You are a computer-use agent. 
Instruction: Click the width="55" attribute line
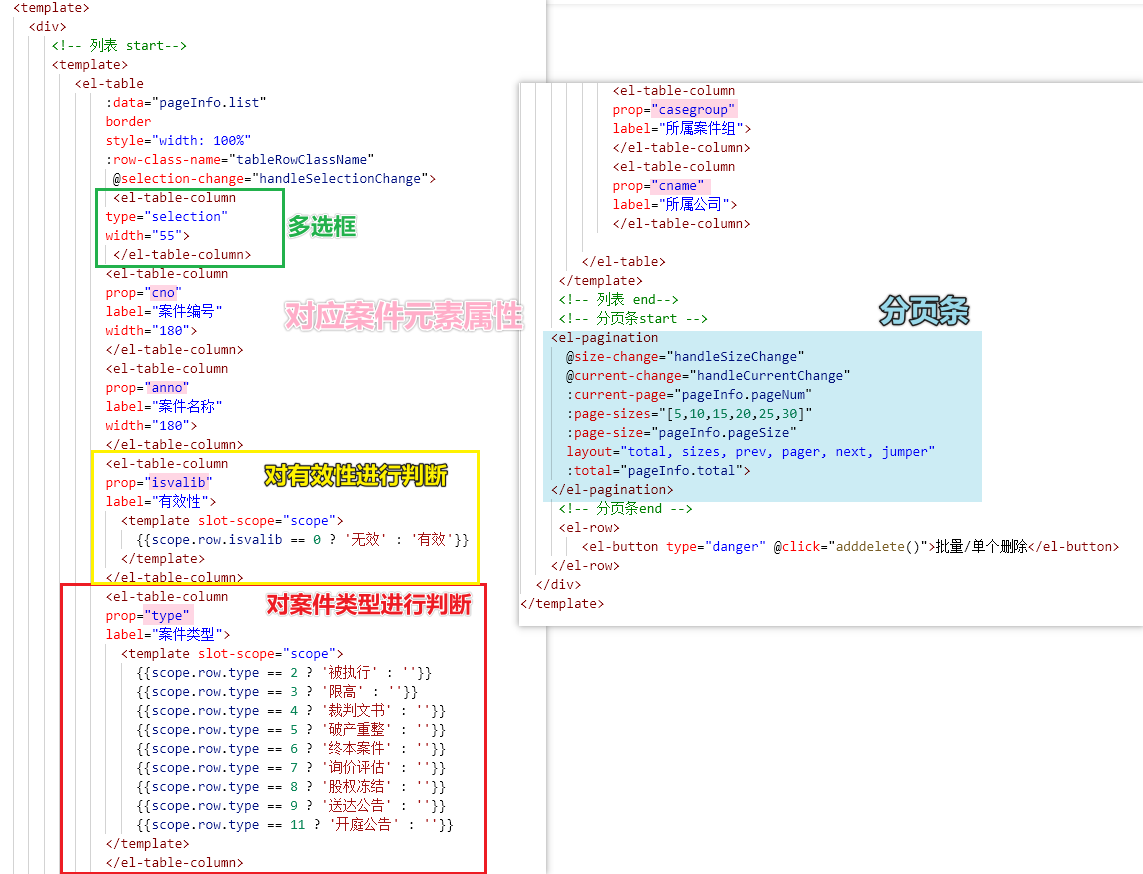tap(147, 235)
